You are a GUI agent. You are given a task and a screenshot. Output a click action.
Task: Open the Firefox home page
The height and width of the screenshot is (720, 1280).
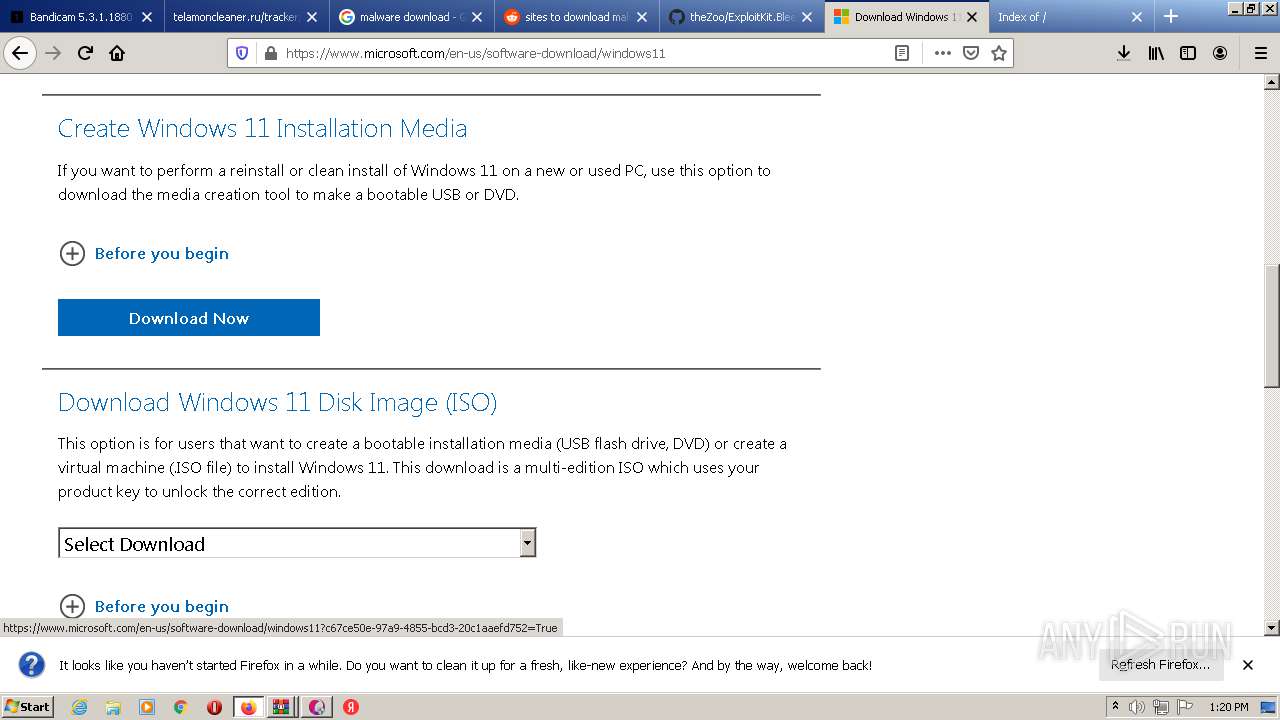117,53
